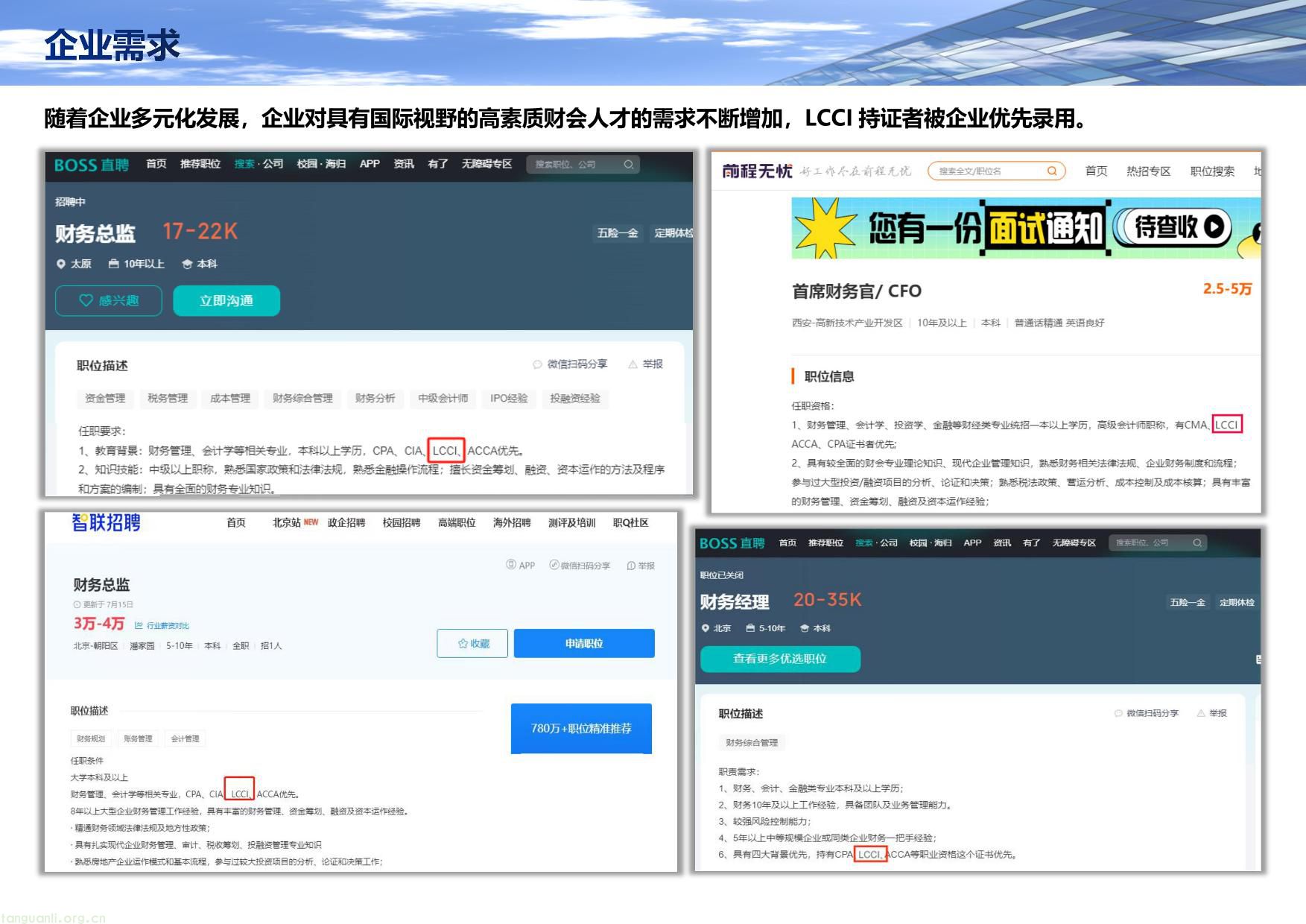Open APP link icon on 智联招聘 job page
Screen dimensions: 1306x924
pos(521,565)
